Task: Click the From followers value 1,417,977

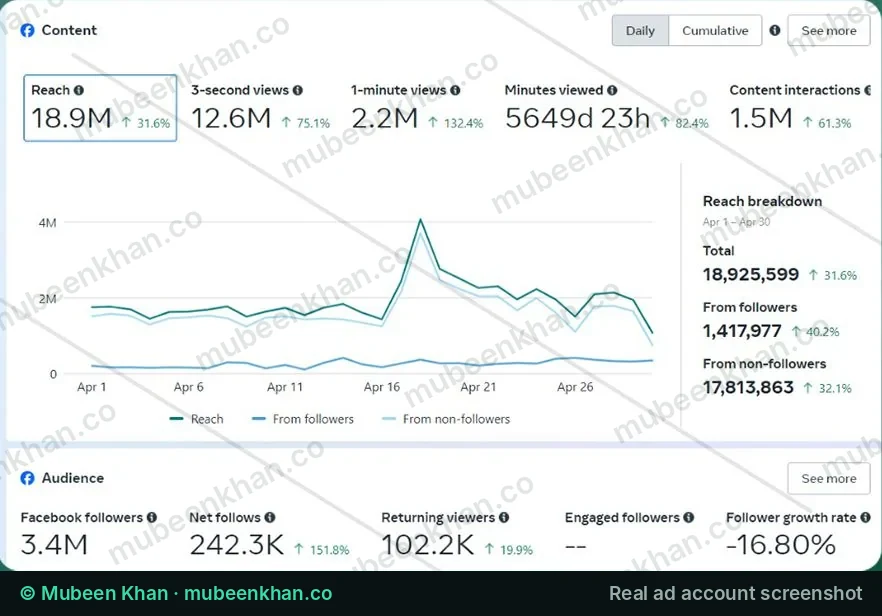Action: pos(742,331)
